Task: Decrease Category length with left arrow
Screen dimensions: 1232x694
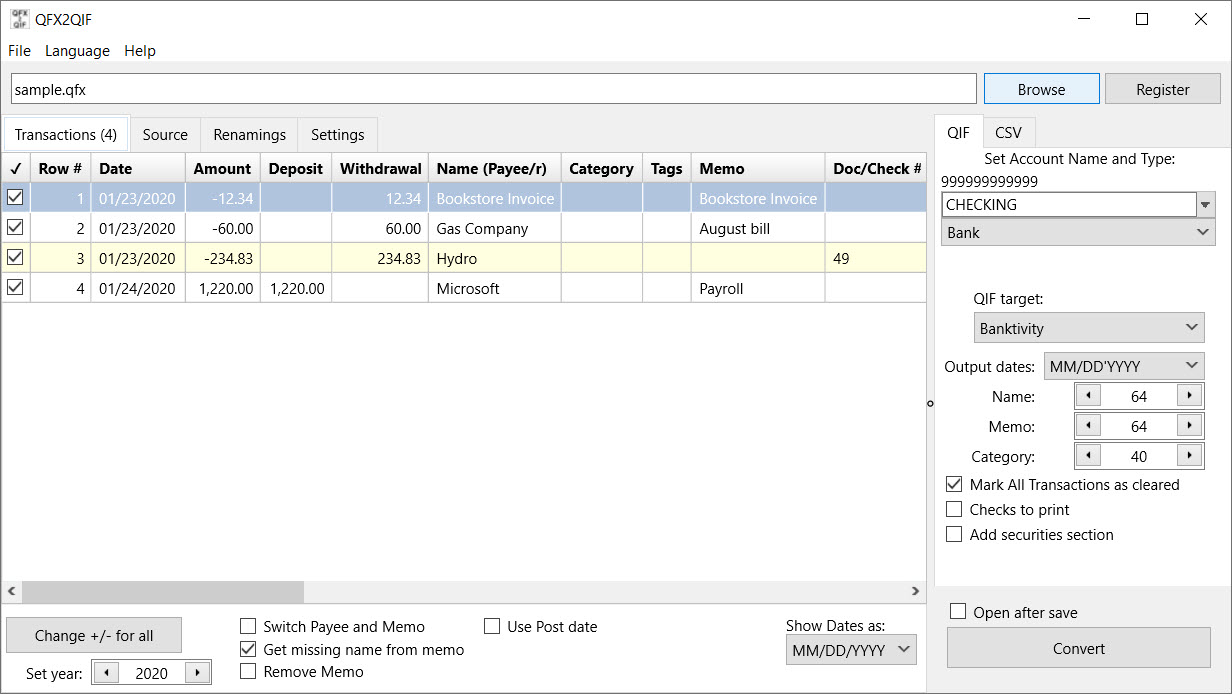Action: pyautogui.click(x=1089, y=456)
